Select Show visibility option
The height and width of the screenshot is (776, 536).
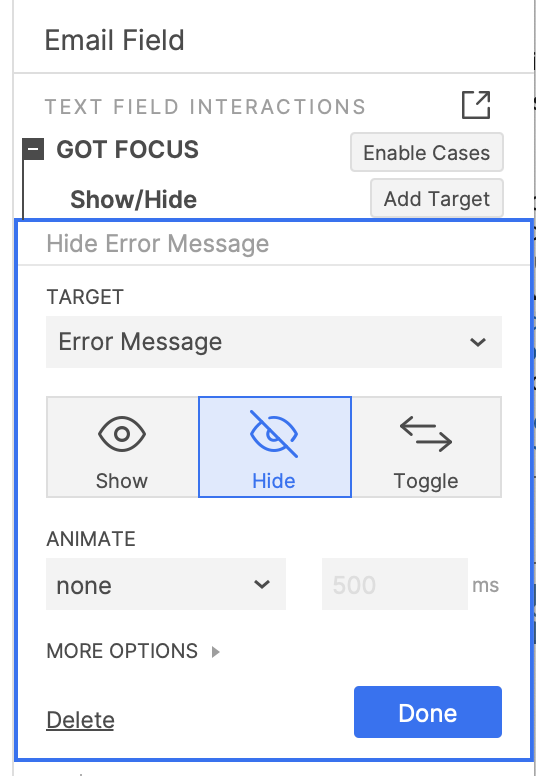click(x=122, y=447)
